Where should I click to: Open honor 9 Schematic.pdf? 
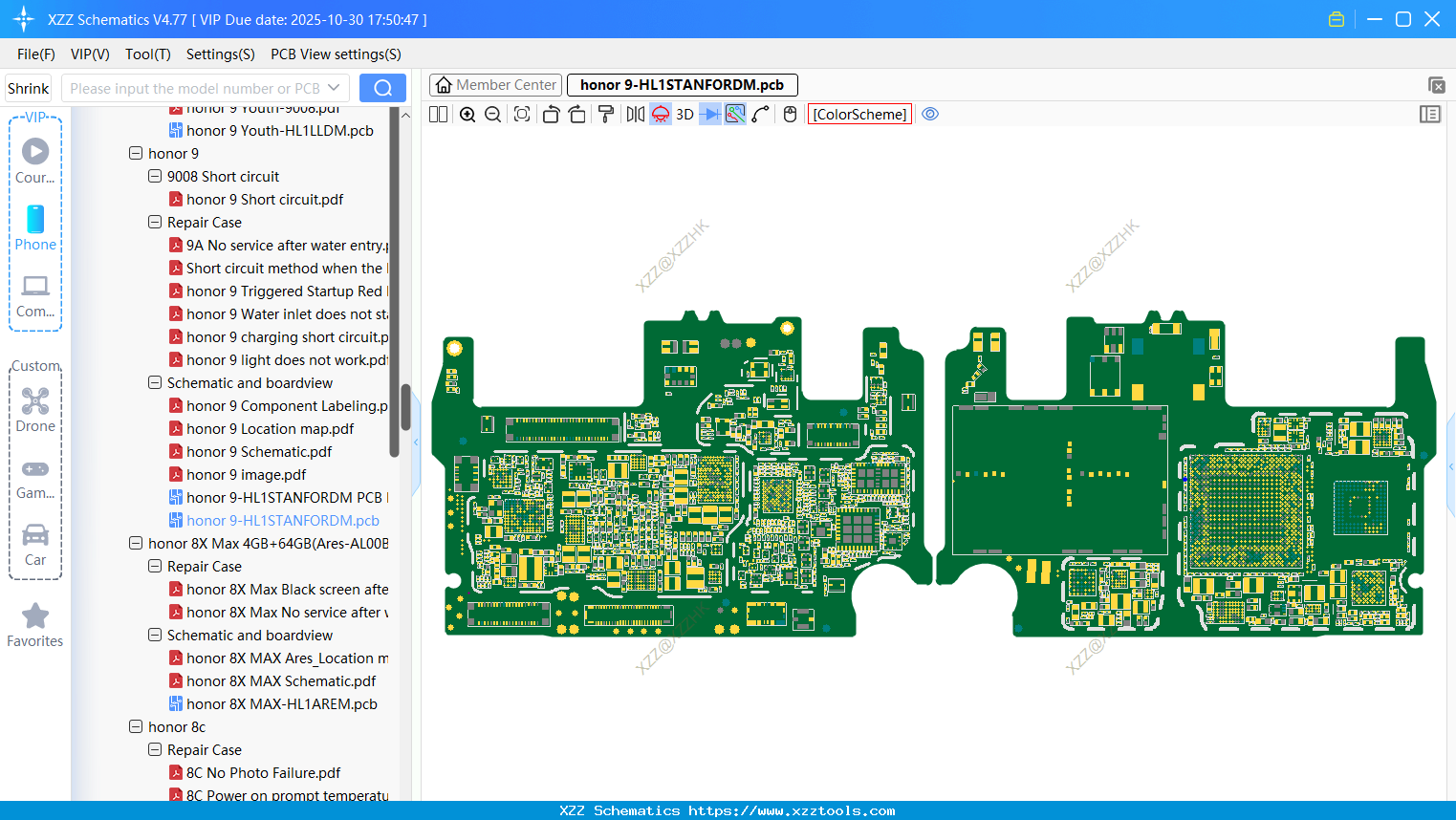coord(259,451)
